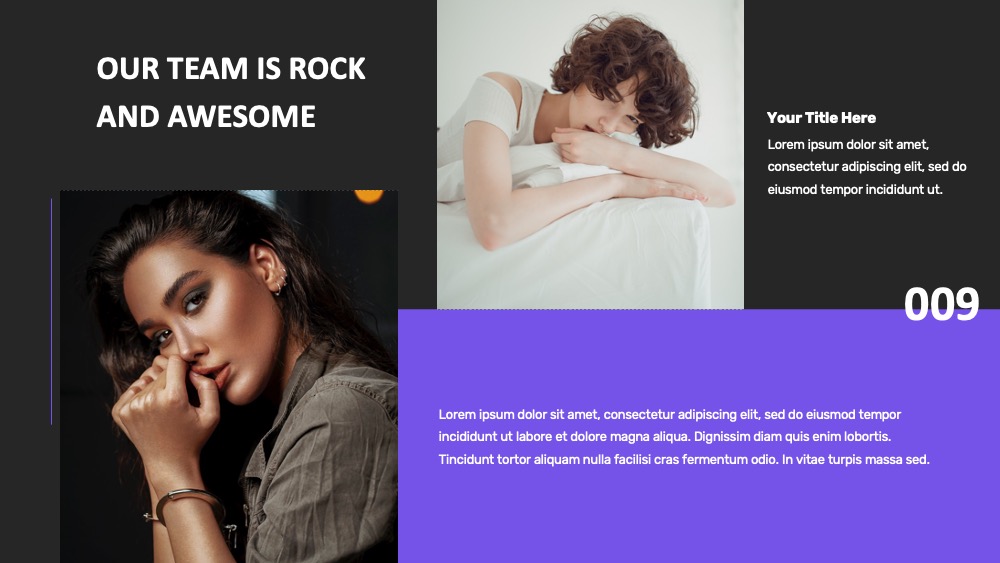
Task: Select the "Lorem ipsum dolor sit amet," right-side line
Action: click(848, 145)
